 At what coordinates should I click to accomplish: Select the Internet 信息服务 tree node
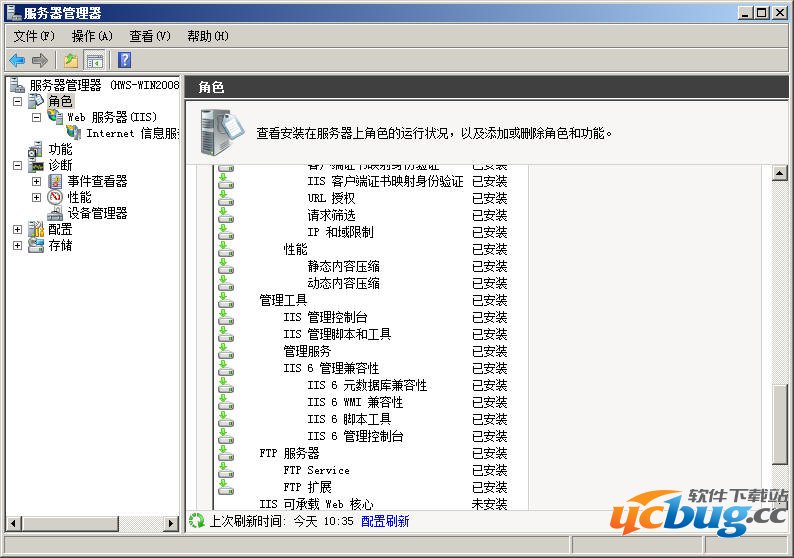pyautogui.click(x=132, y=133)
